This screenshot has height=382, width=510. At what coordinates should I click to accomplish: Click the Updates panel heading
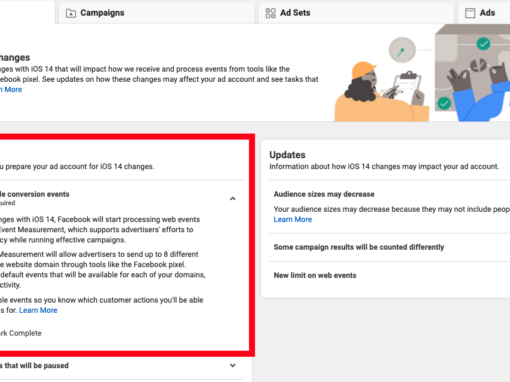click(287, 155)
